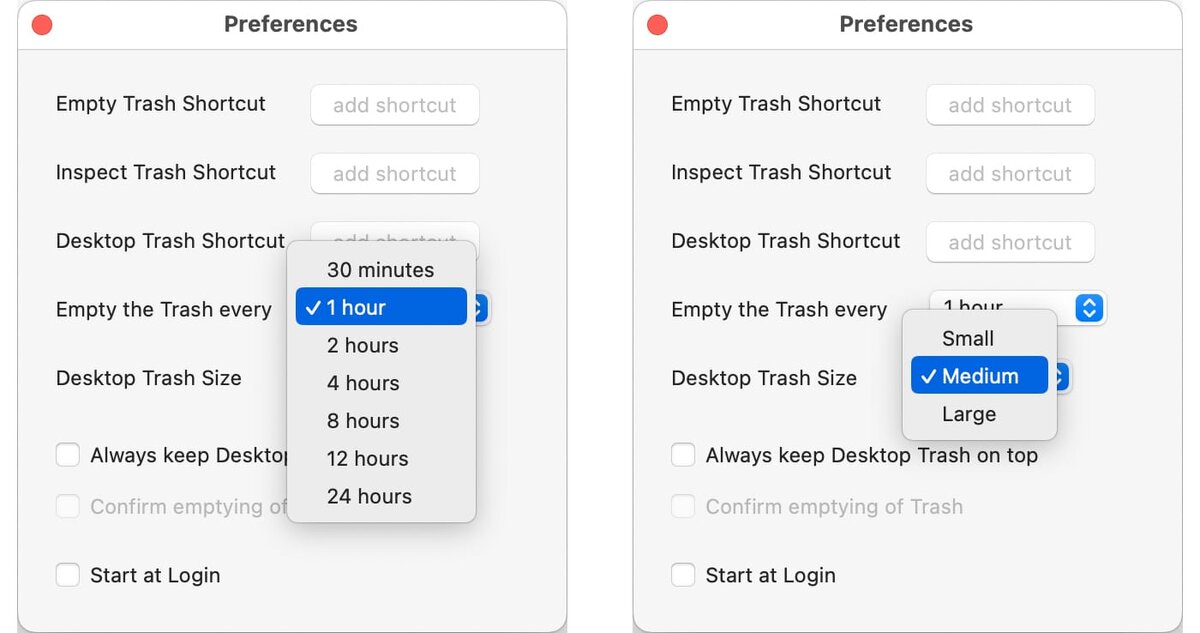Close the right Preferences window

click(657, 25)
